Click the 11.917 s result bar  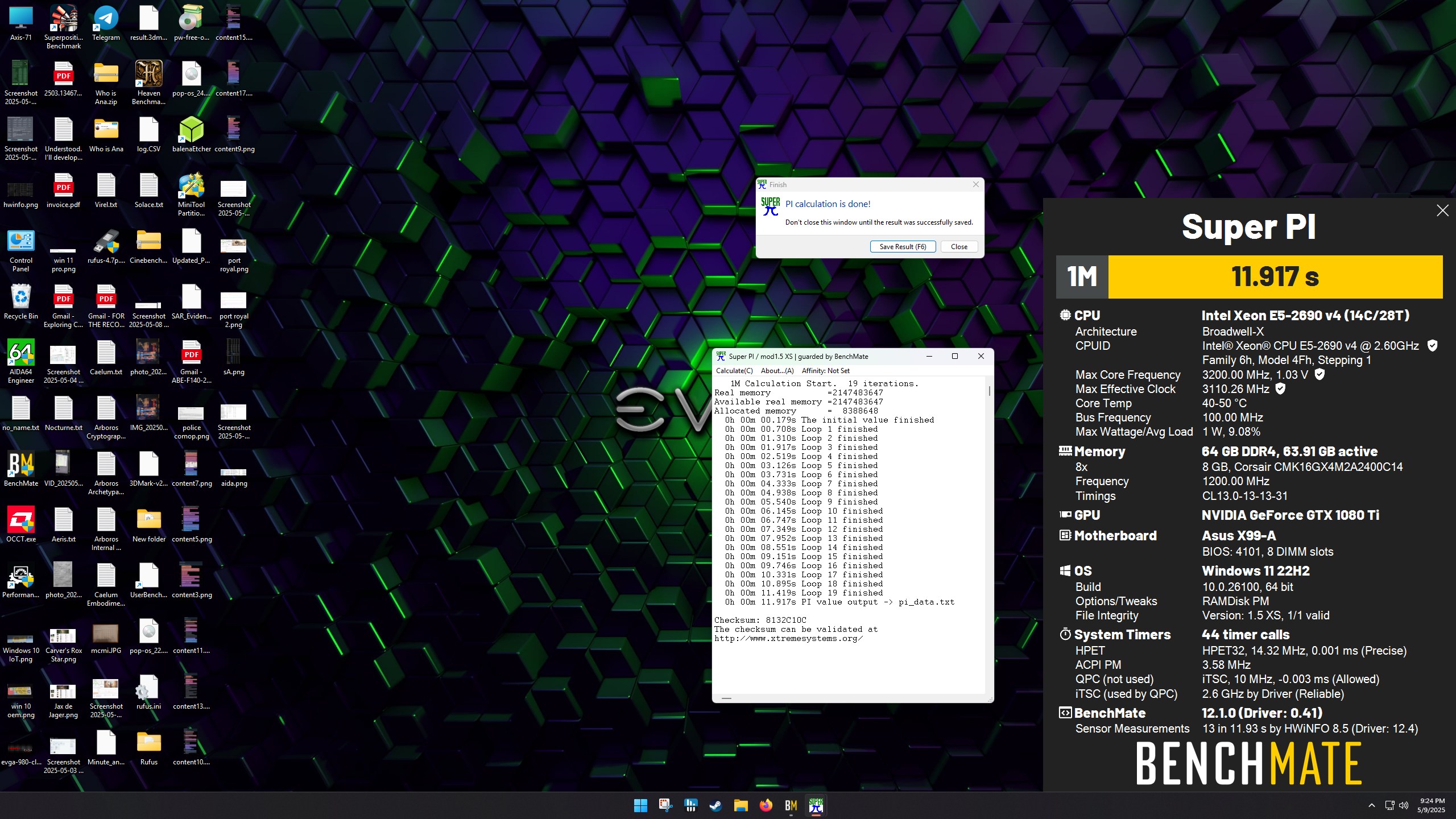(1275, 277)
